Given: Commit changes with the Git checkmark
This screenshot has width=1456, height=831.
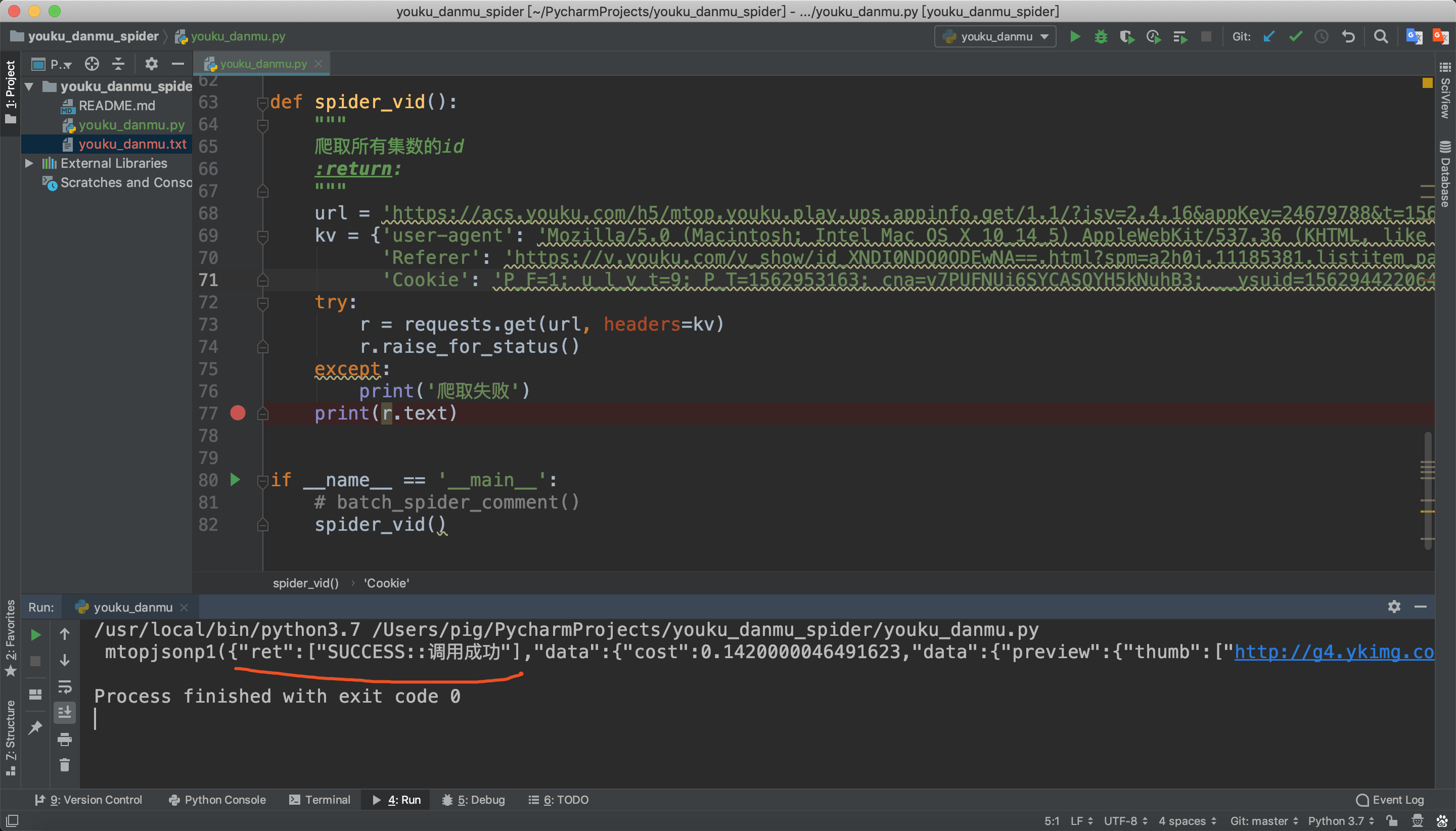Looking at the screenshot, I should [1295, 36].
